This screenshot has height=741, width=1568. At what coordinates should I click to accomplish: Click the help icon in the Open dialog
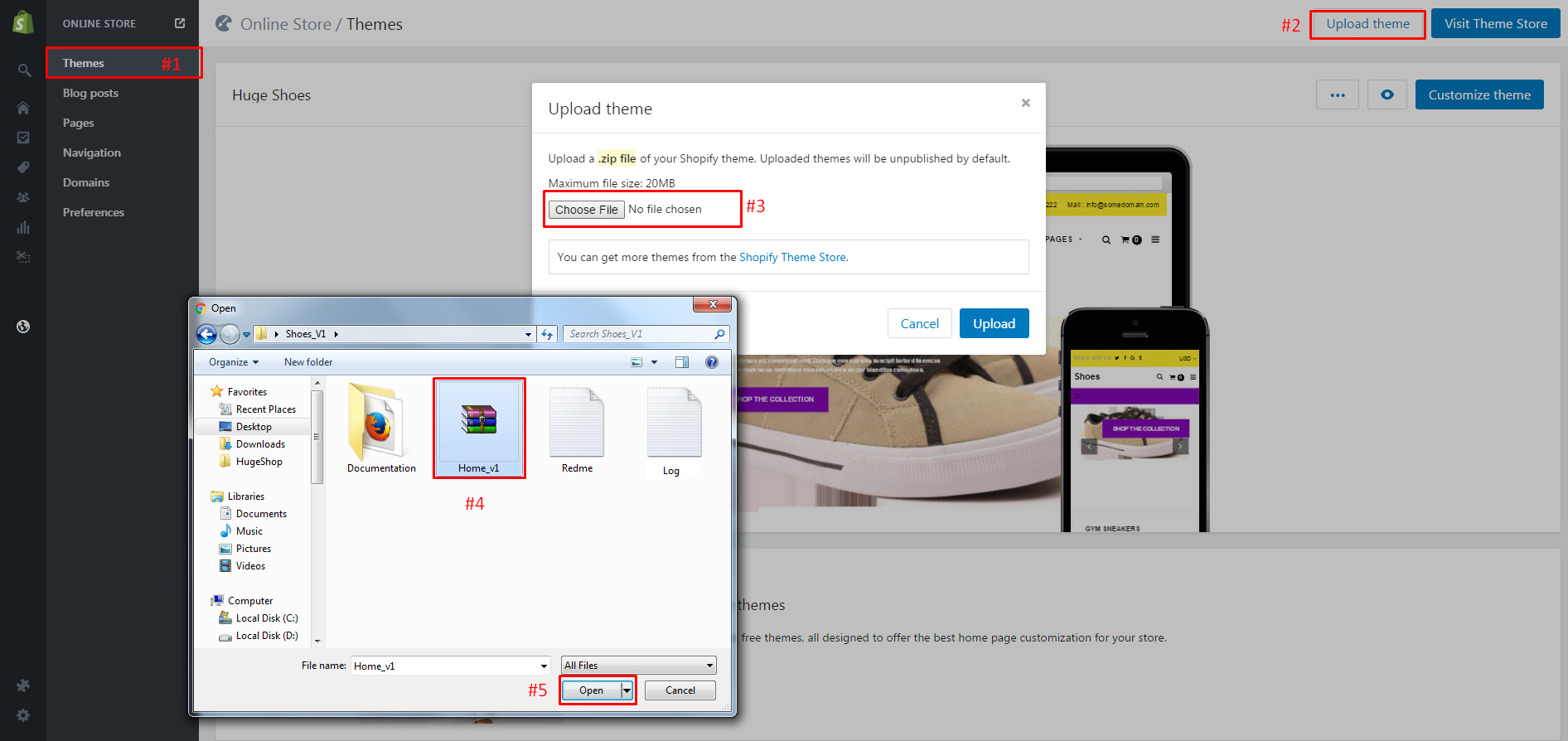point(711,362)
